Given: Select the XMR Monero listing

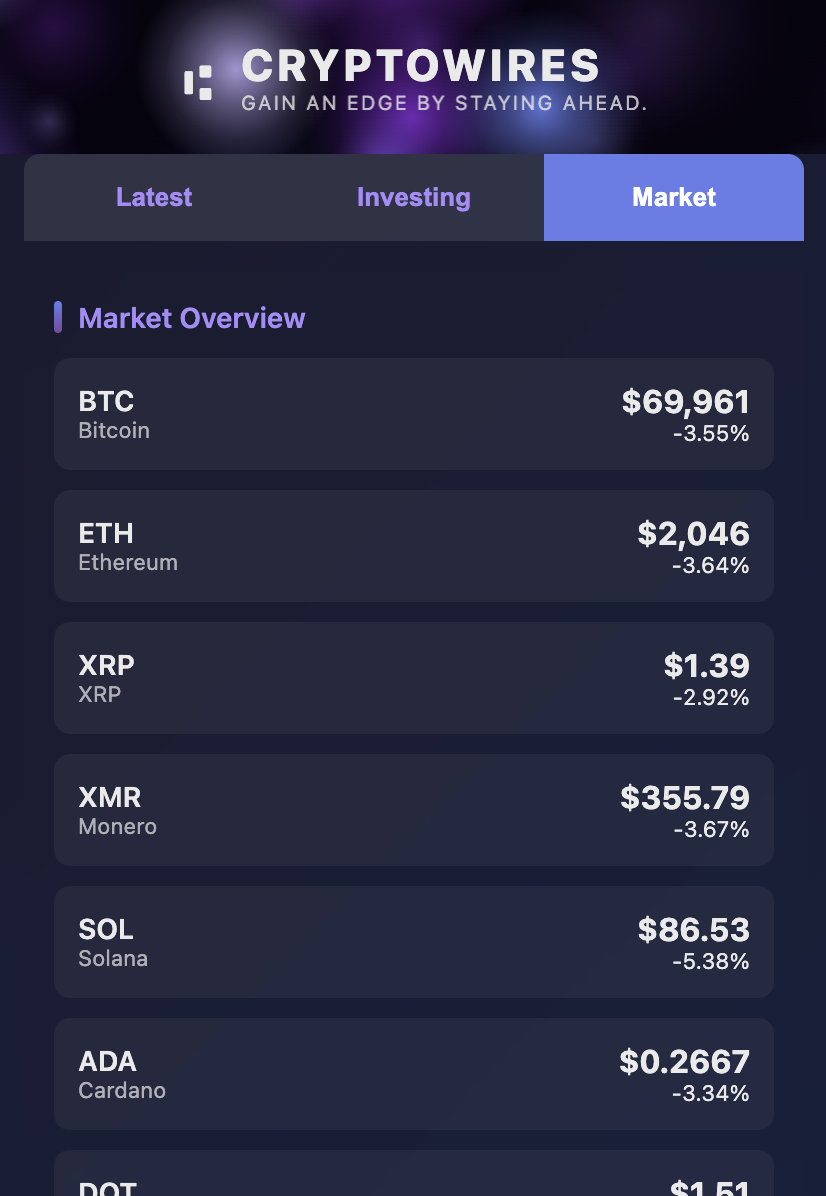Looking at the screenshot, I should coord(413,810).
